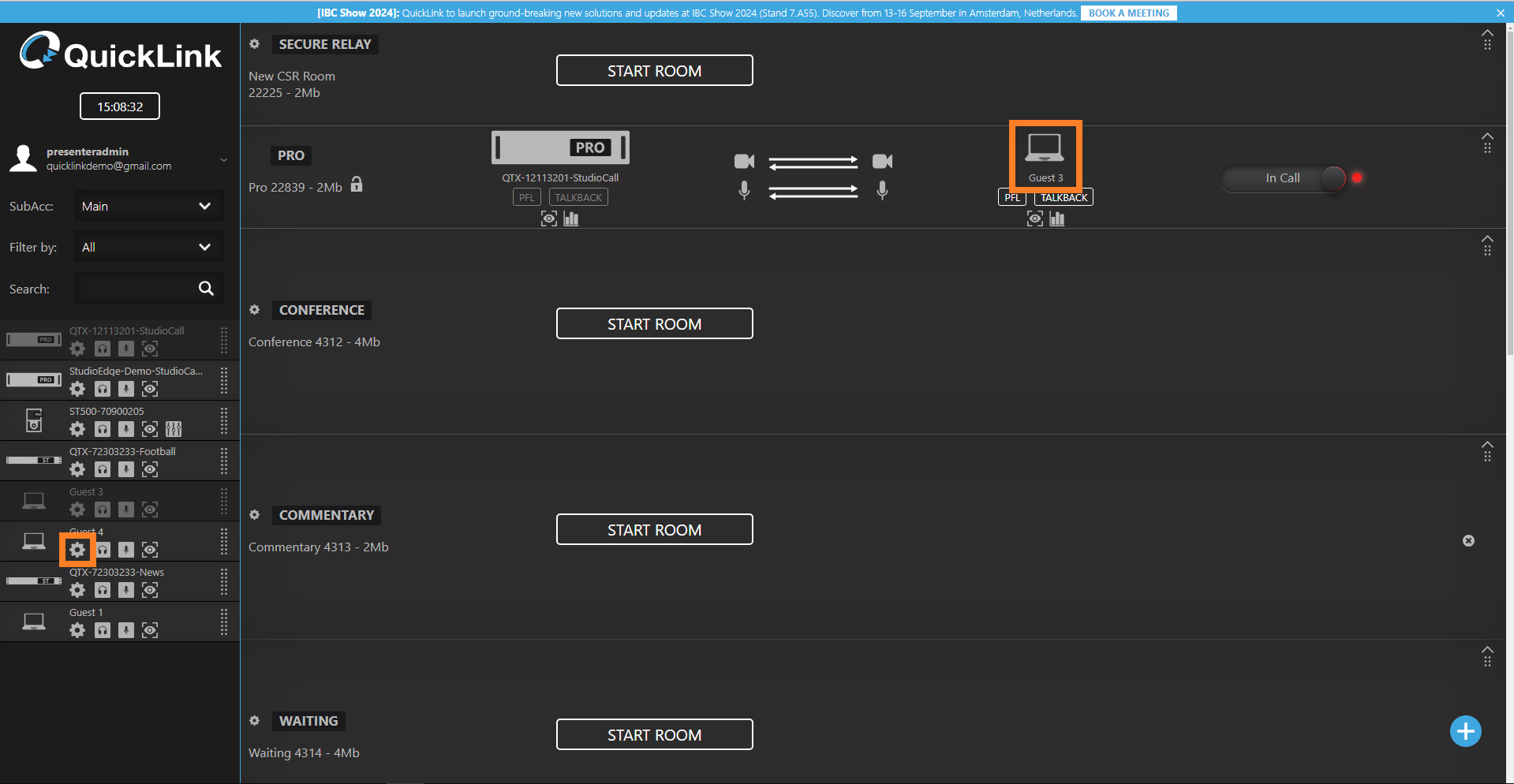This screenshot has width=1514, height=784.
Task: Click the sidebar search input field
Action: point(134,289)
